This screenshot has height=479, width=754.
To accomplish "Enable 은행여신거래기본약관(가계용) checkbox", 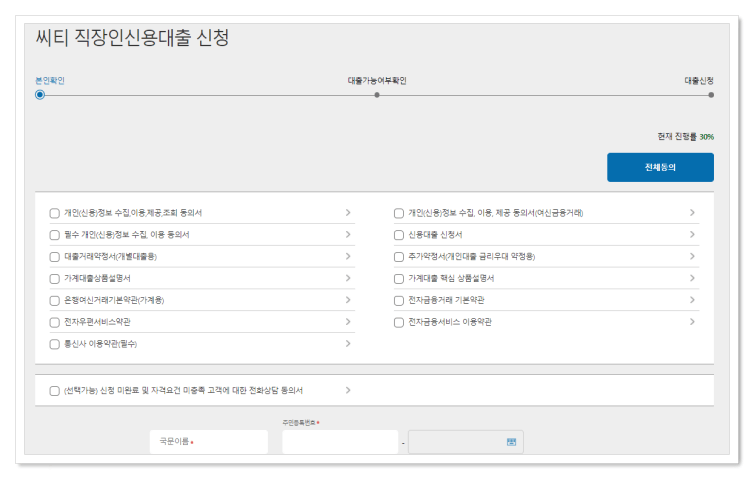I will tap(55, 301).
